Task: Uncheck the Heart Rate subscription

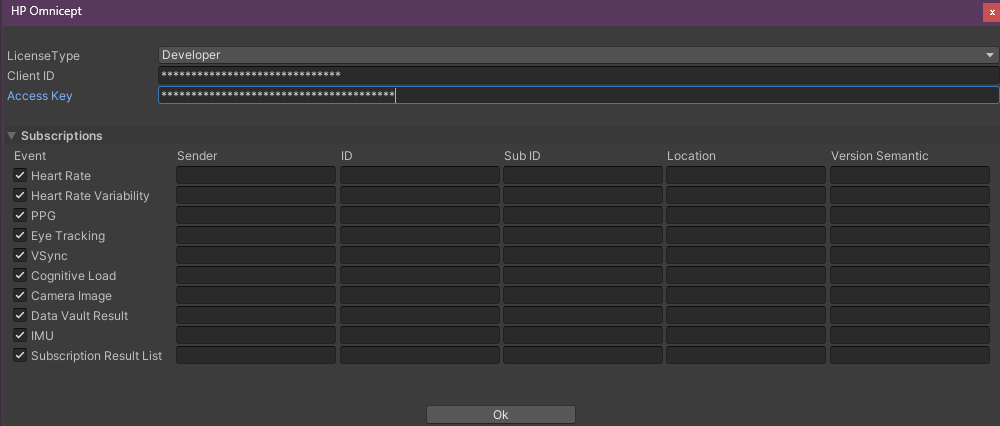Action: click(x=20, y=176)
